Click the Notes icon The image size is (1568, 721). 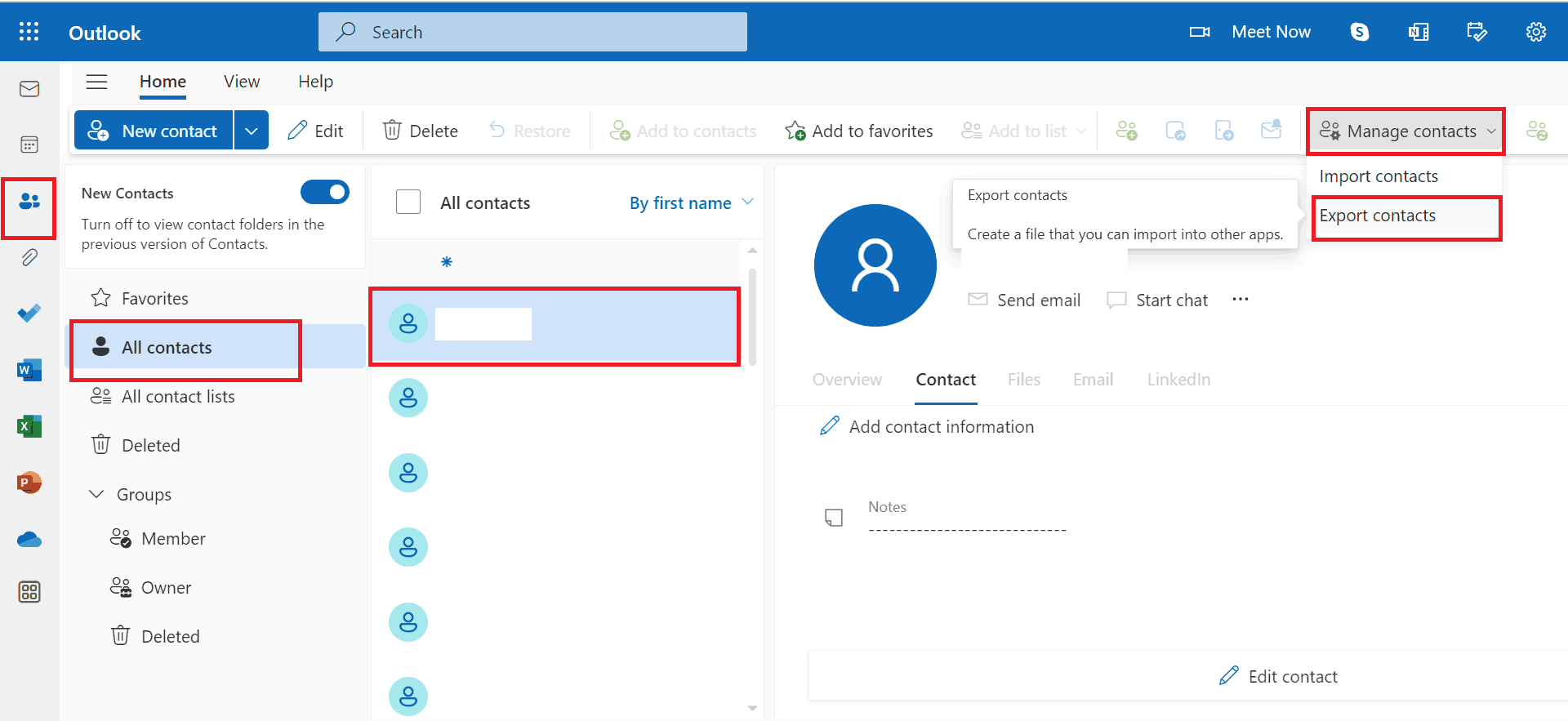point(834,518)
